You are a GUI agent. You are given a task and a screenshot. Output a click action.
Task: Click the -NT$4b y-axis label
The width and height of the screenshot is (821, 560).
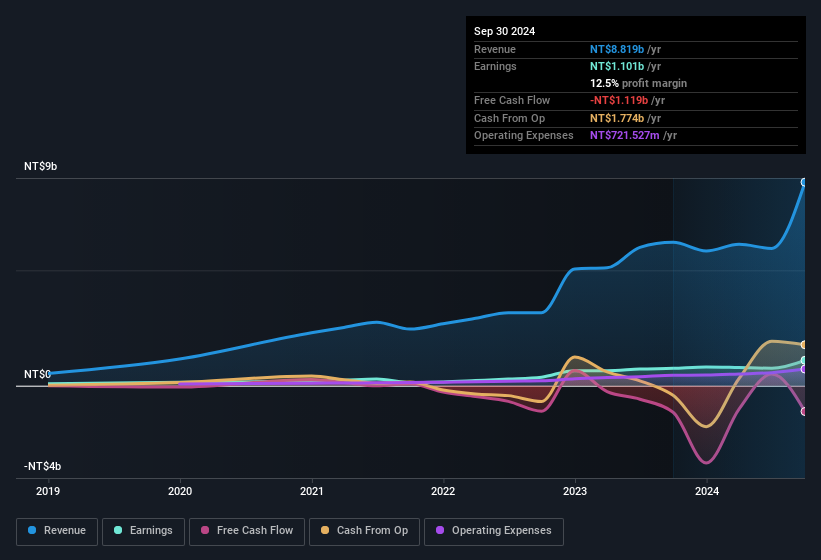click(x=43, y=466)
